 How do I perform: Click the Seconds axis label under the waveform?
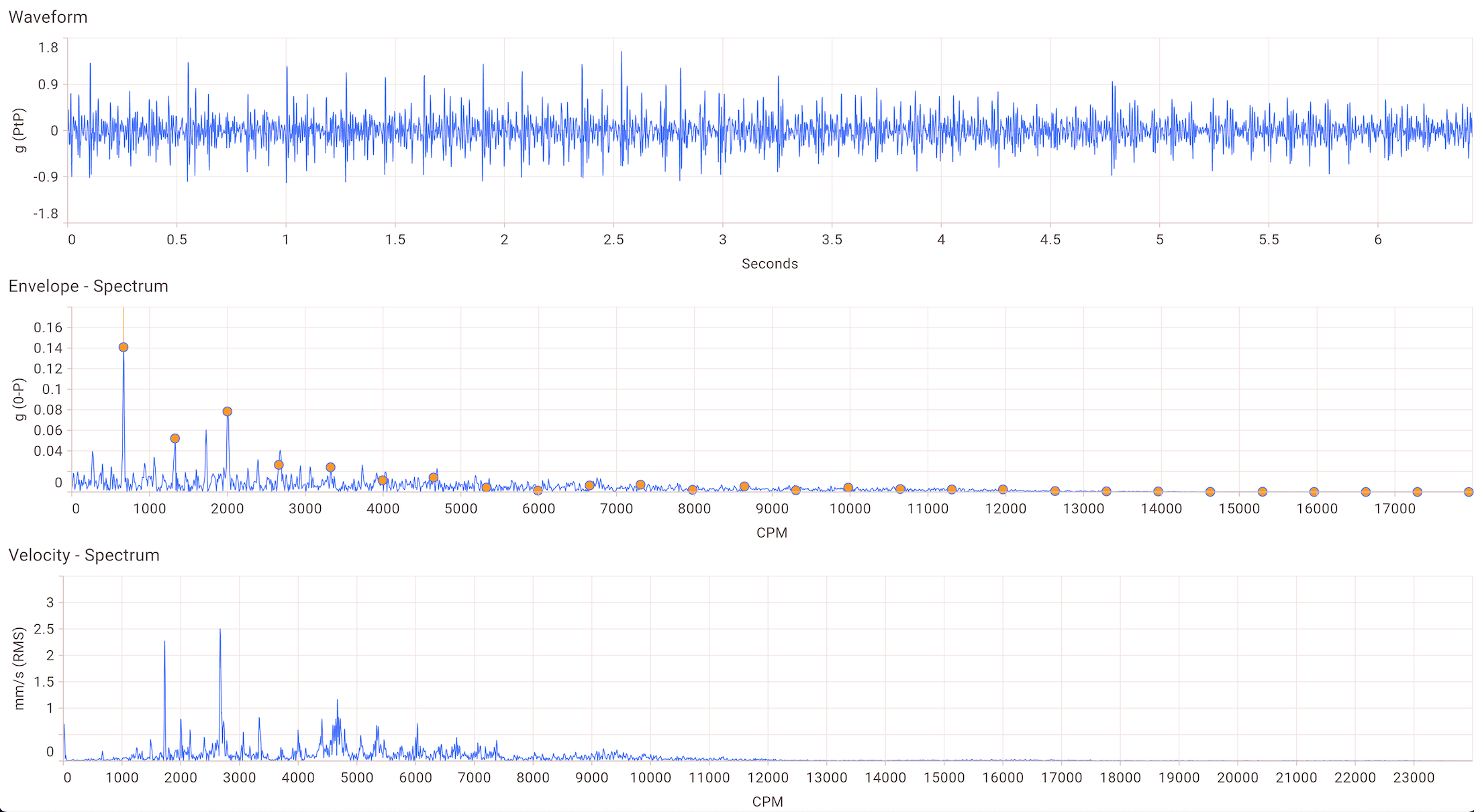[x=769, y=264]
